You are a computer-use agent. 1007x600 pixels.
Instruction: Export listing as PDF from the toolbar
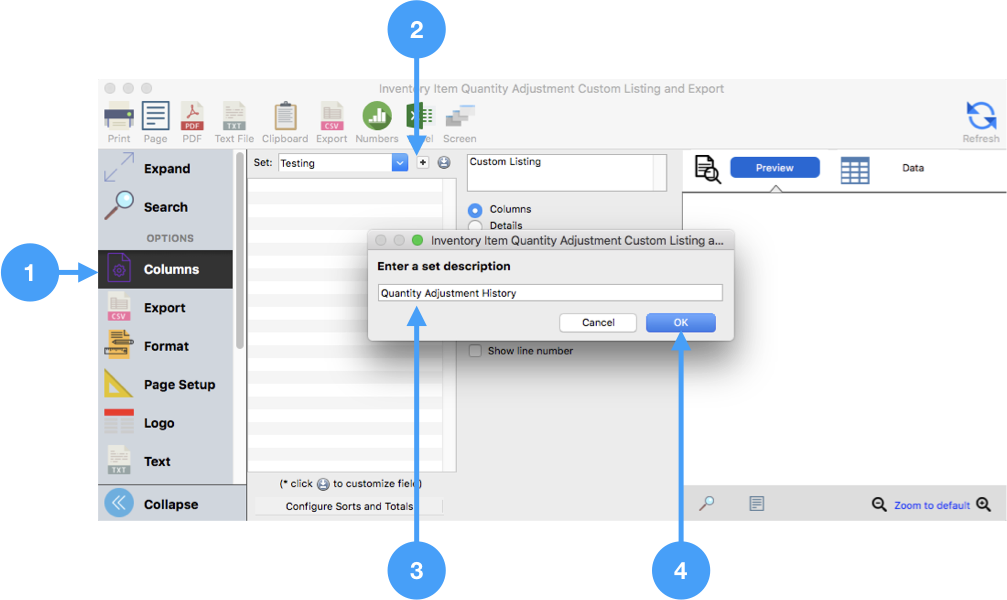(192, 120)
